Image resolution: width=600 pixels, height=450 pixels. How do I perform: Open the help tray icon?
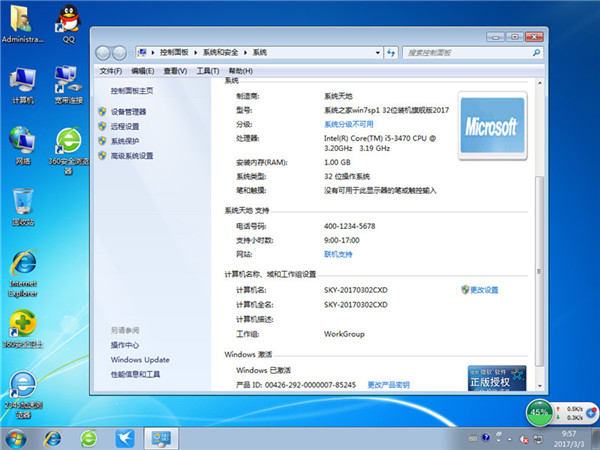tap(486, 437)
